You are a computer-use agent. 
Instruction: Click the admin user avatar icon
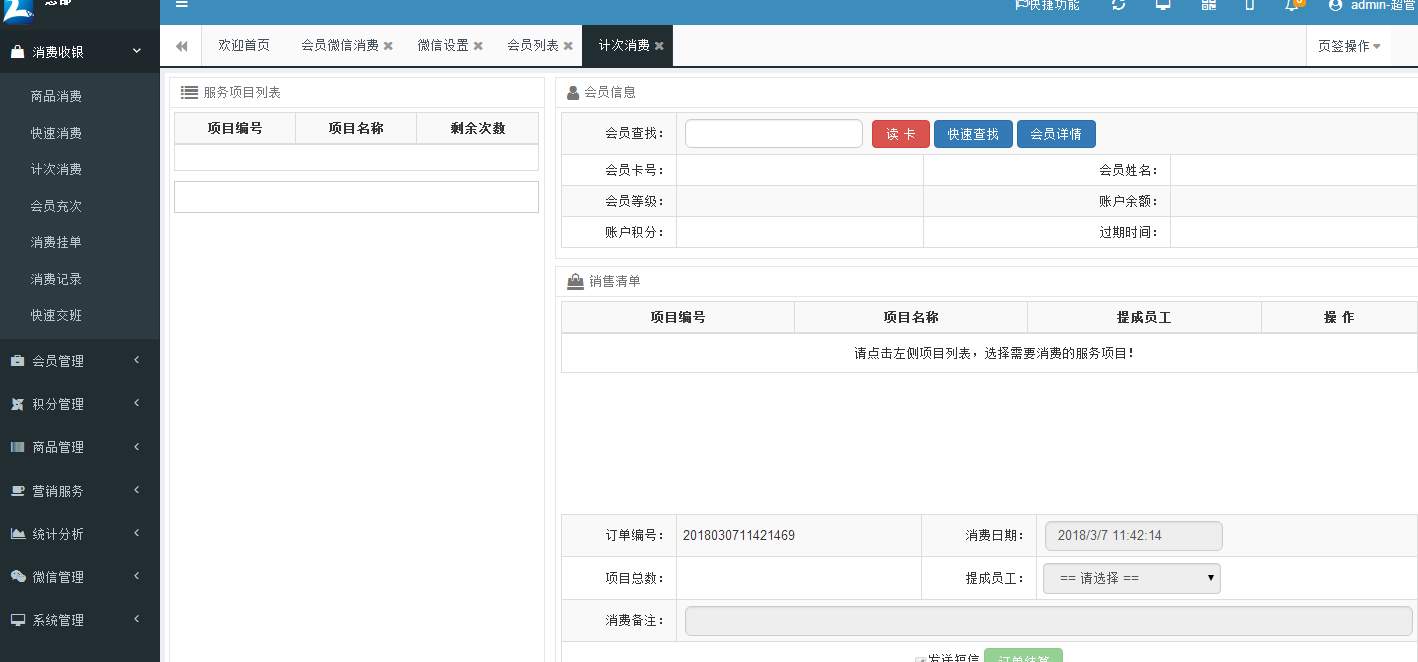tap(1335, 5)
